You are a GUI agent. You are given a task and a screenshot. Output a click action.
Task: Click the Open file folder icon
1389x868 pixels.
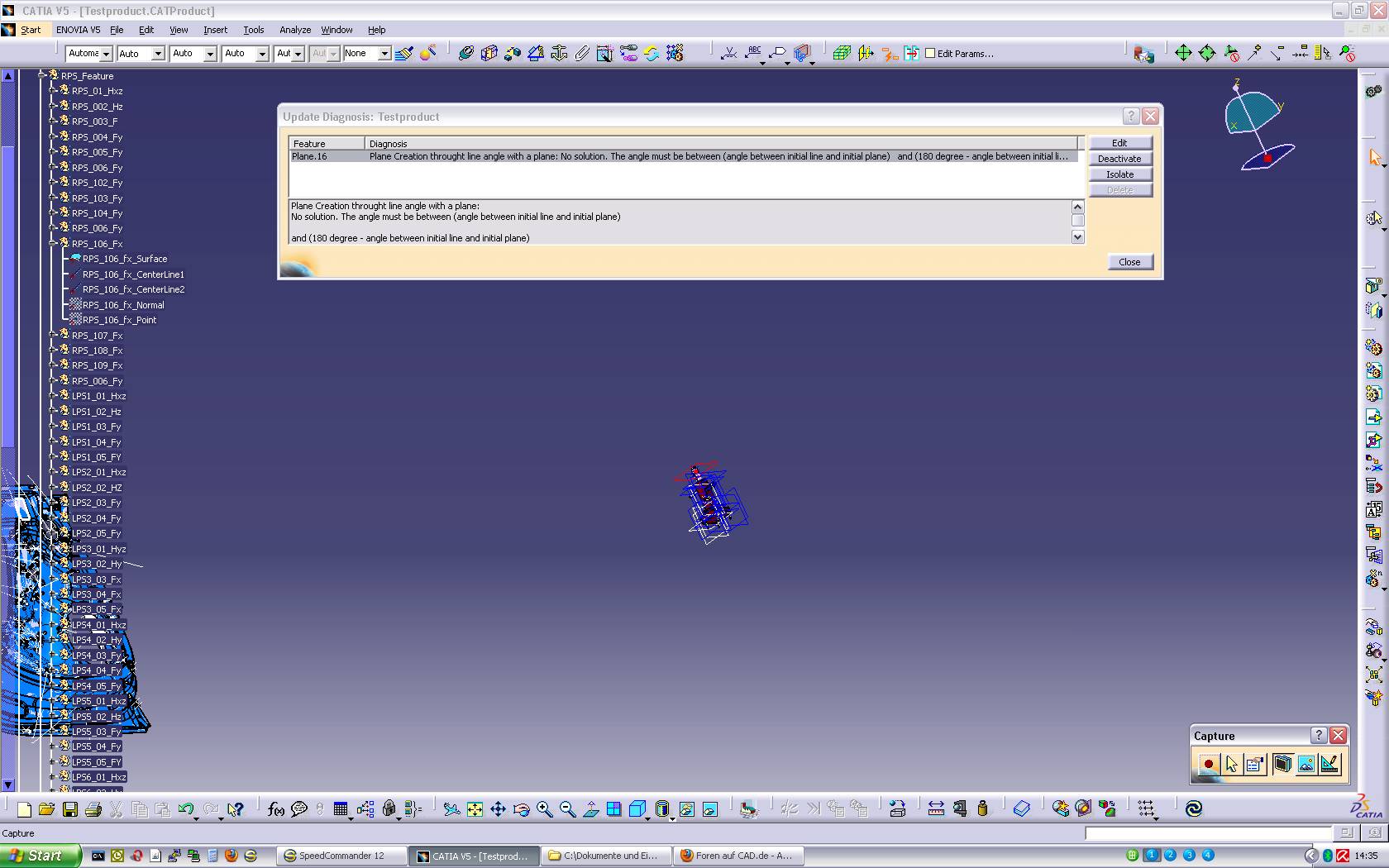pos(46,809)
